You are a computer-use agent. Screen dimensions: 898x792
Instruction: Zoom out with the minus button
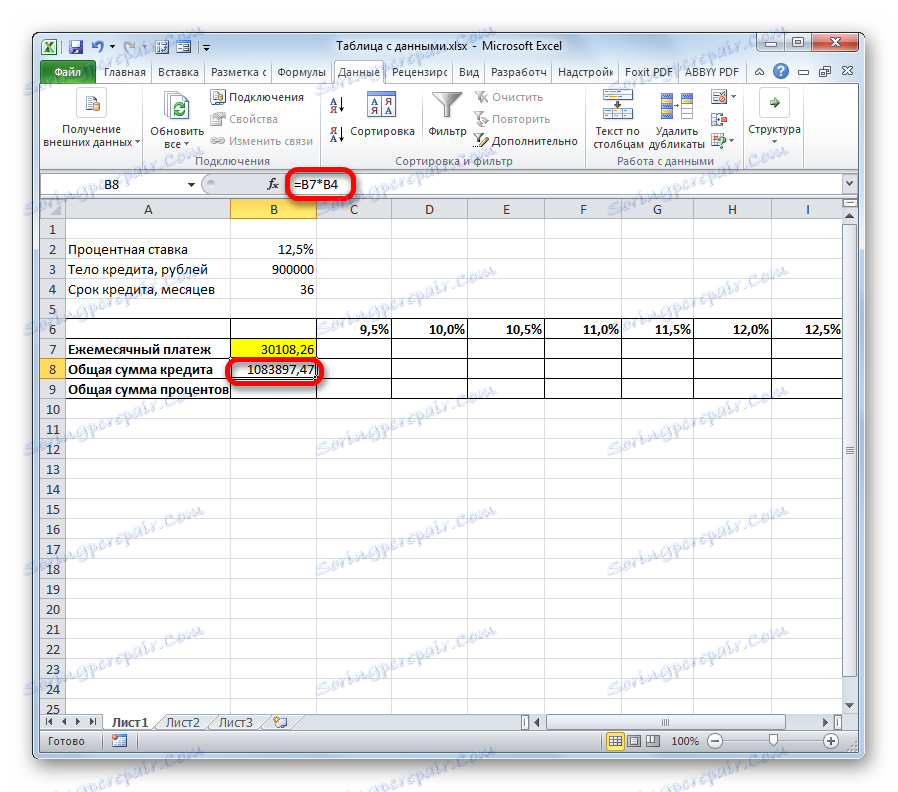[715, 742]
